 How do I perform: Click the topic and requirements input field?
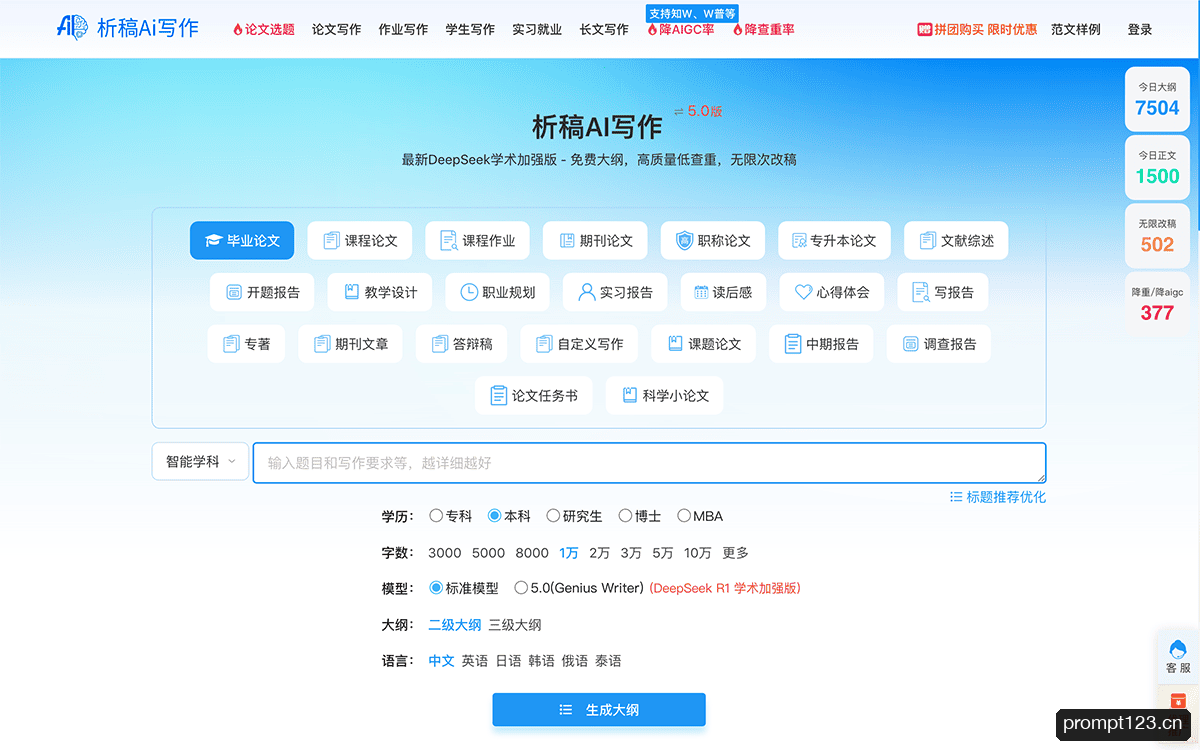(x=649, y=463)
